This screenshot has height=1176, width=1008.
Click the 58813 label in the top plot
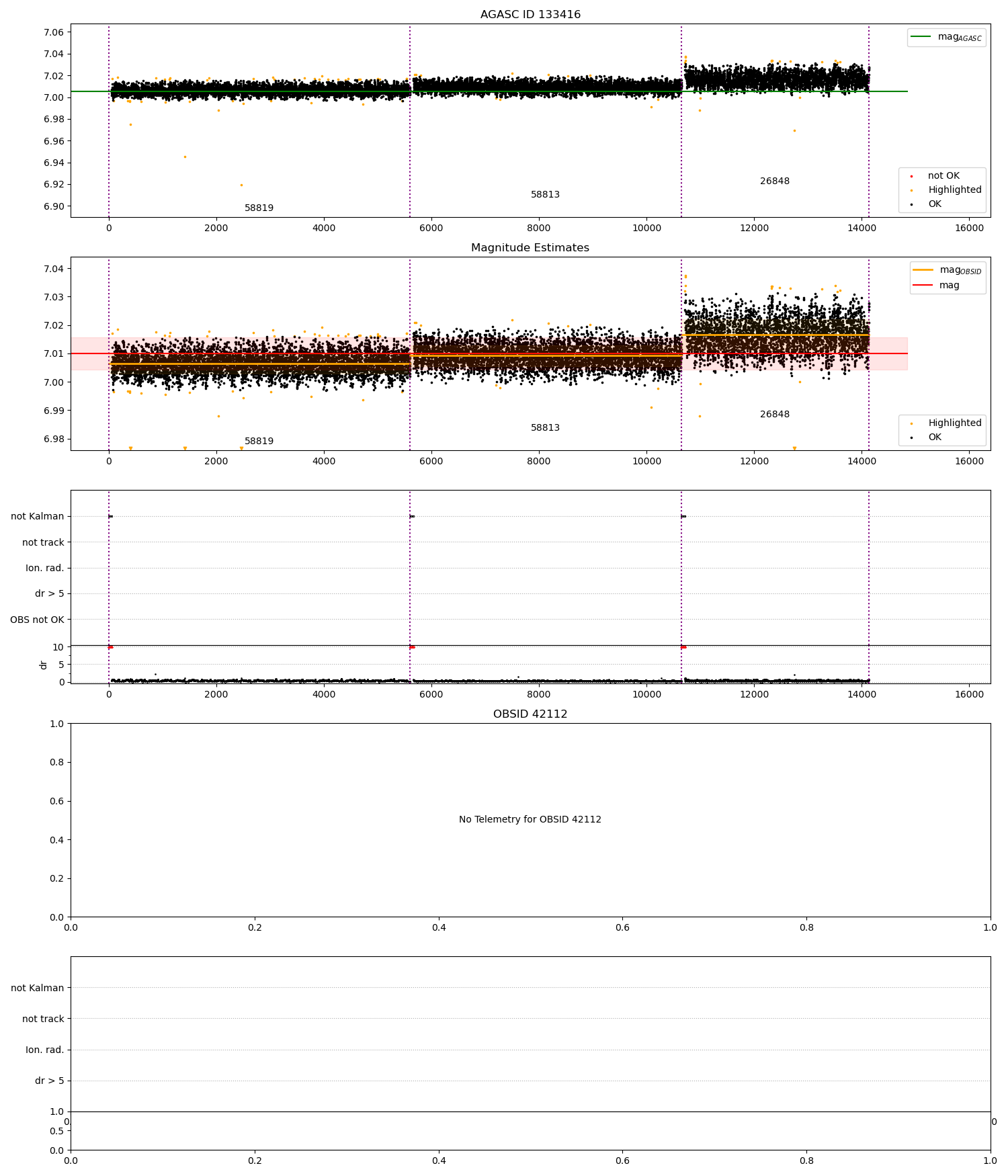pyautogui.click(x=545, y=195)
